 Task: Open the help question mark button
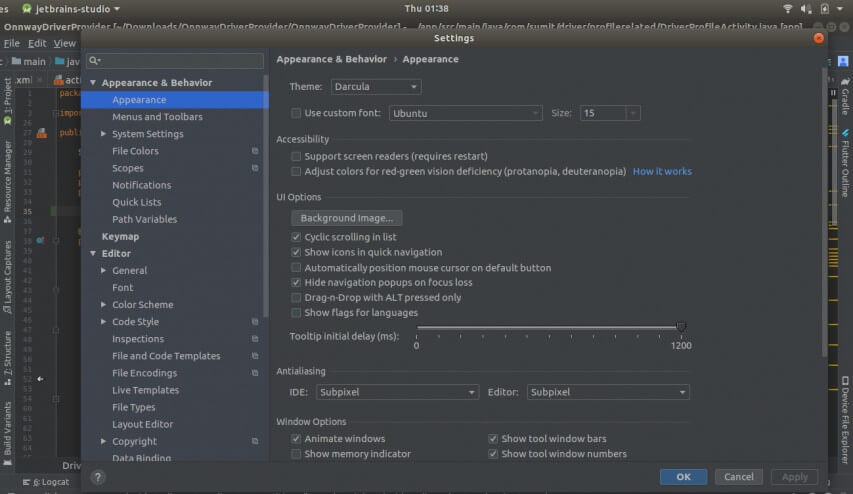pos(98,477)
